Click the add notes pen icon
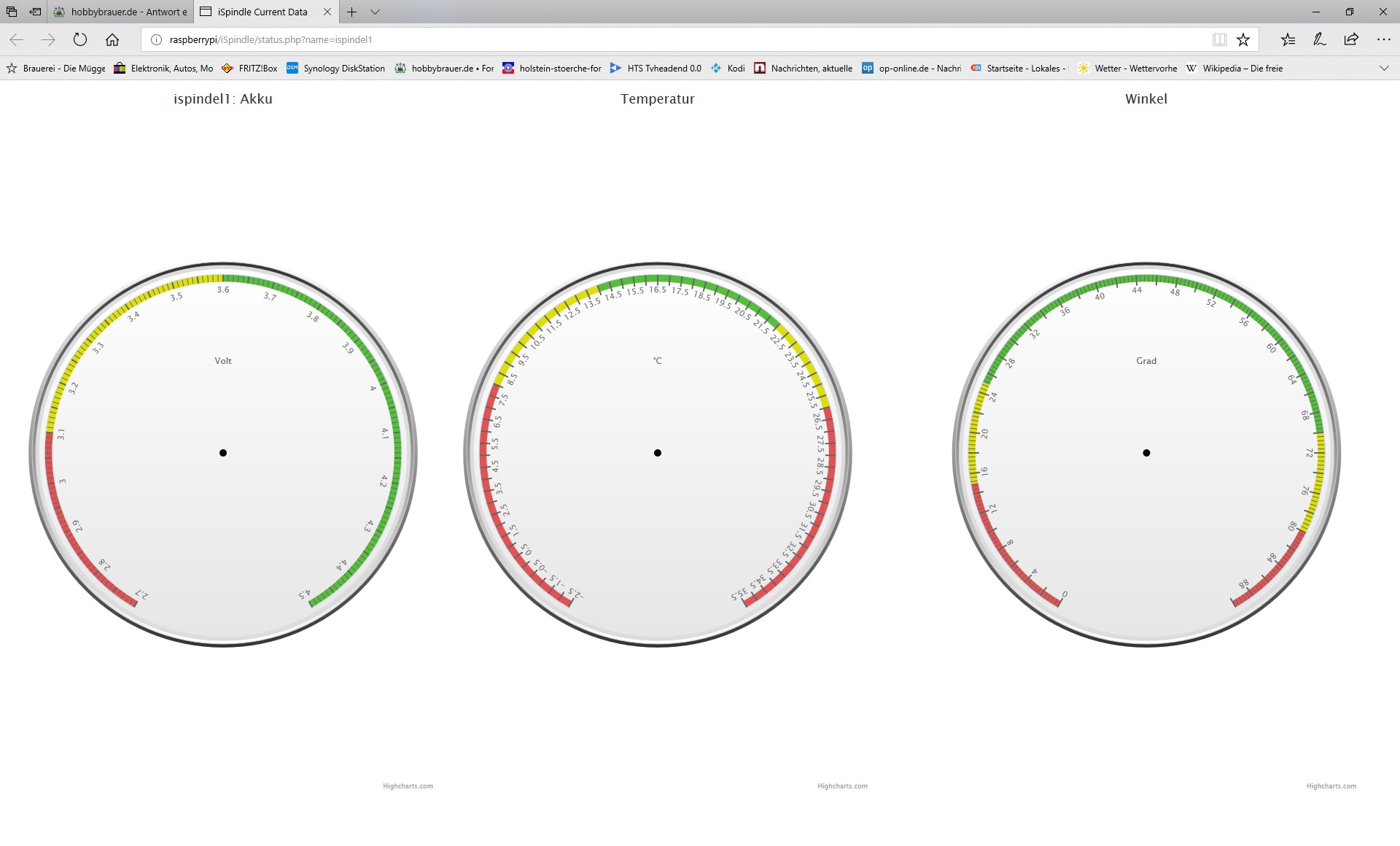 [x=1319, y=39]
